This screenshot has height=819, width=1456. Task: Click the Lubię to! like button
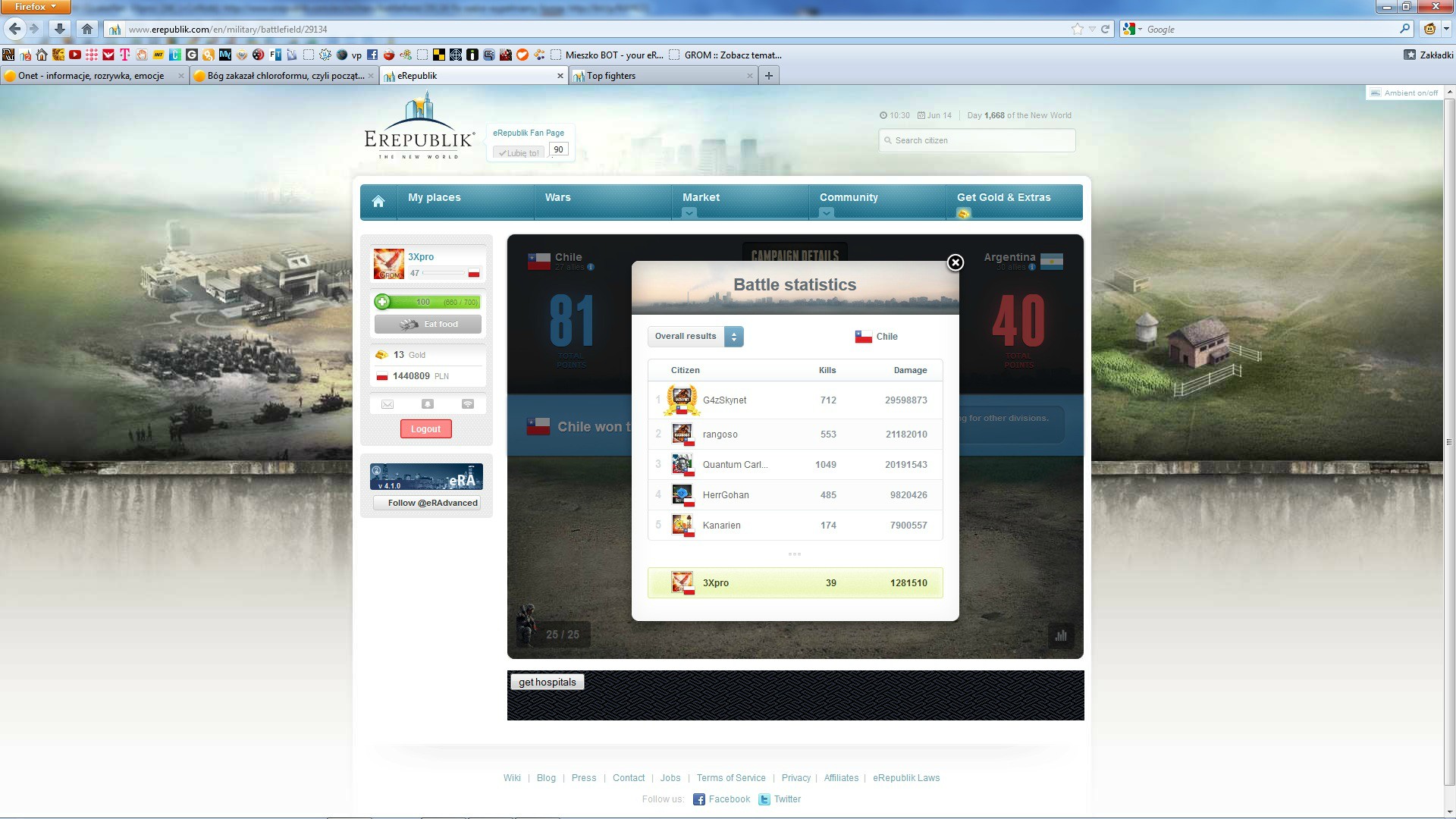519,152
